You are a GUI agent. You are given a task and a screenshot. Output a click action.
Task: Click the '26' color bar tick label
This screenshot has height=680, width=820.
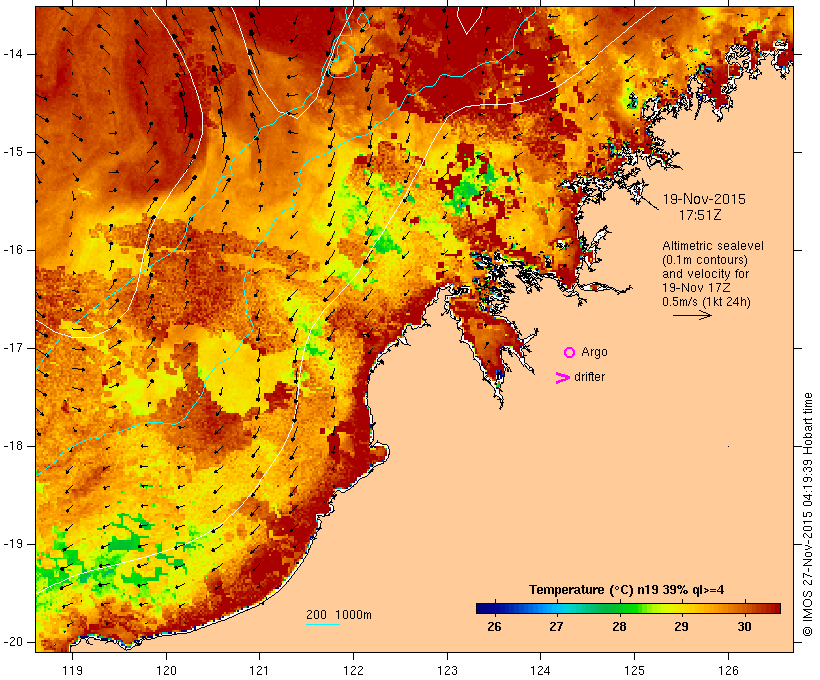click(494, 627)
